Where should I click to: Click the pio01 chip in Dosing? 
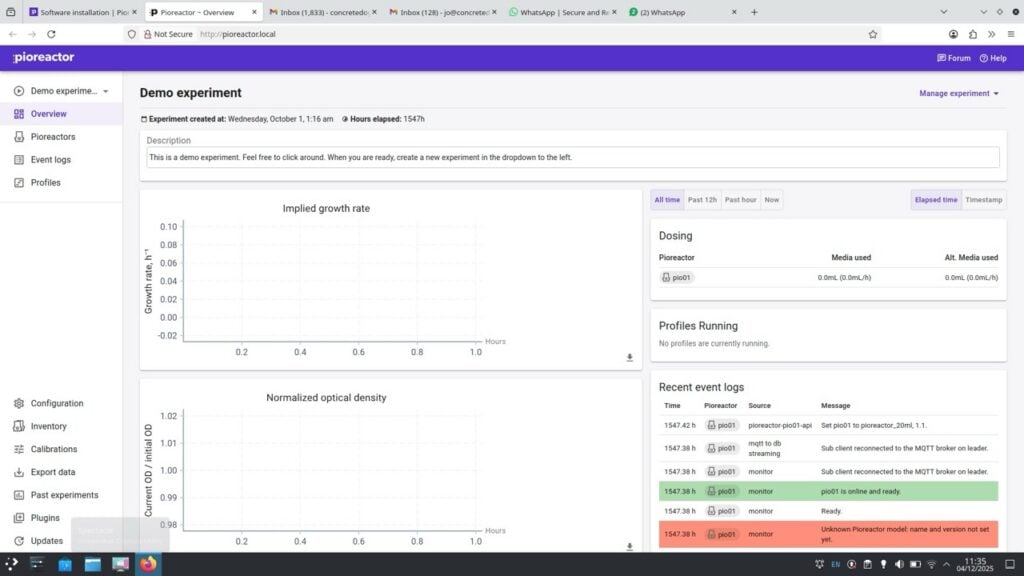[677, 278]
